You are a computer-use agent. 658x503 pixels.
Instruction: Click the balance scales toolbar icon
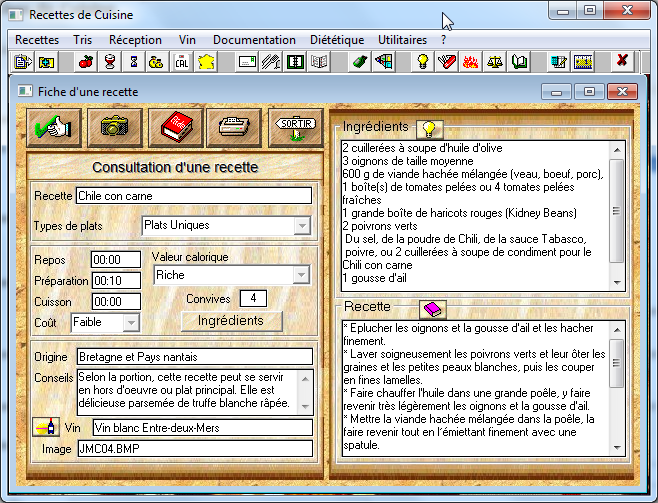point(495,62)
